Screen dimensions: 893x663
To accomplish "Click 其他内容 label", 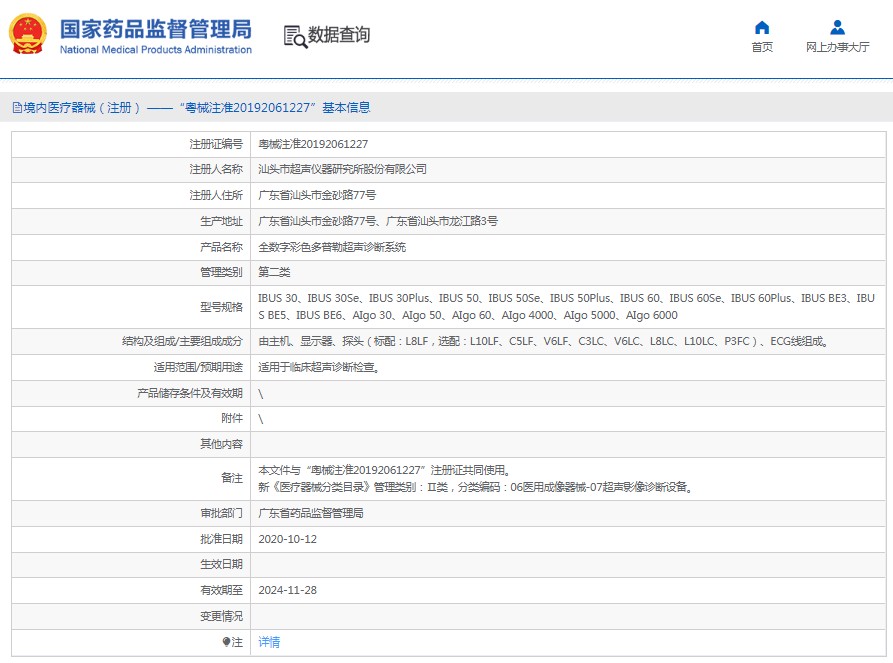I will (221, 444).
